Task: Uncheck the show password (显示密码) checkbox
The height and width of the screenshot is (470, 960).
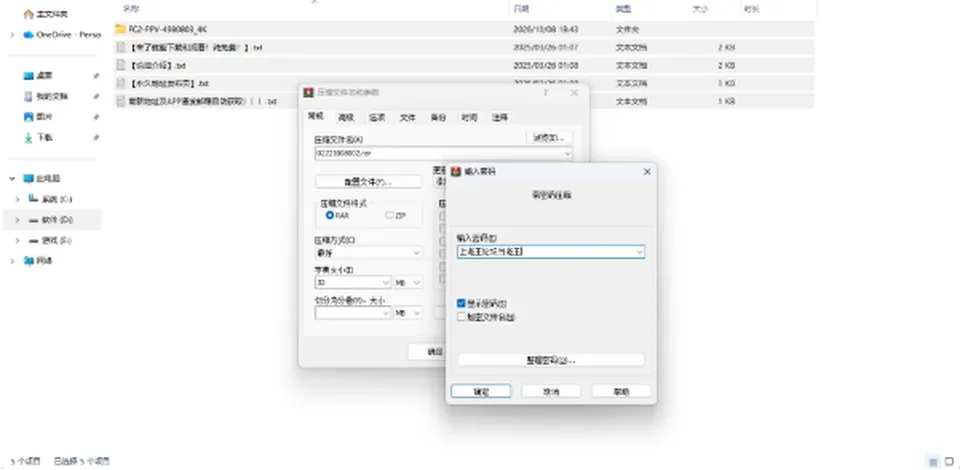Action: (462, 304)
